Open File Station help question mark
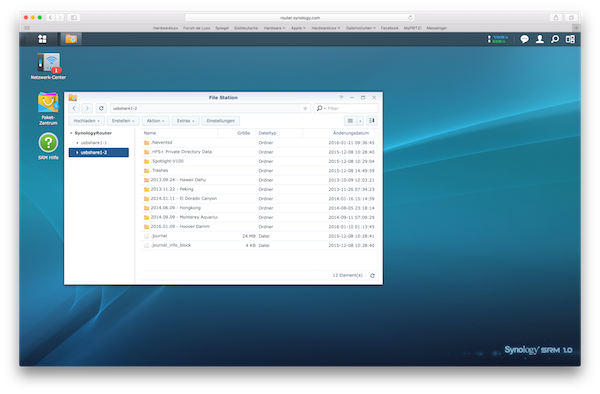600x394 pixels. click(341, 98)
